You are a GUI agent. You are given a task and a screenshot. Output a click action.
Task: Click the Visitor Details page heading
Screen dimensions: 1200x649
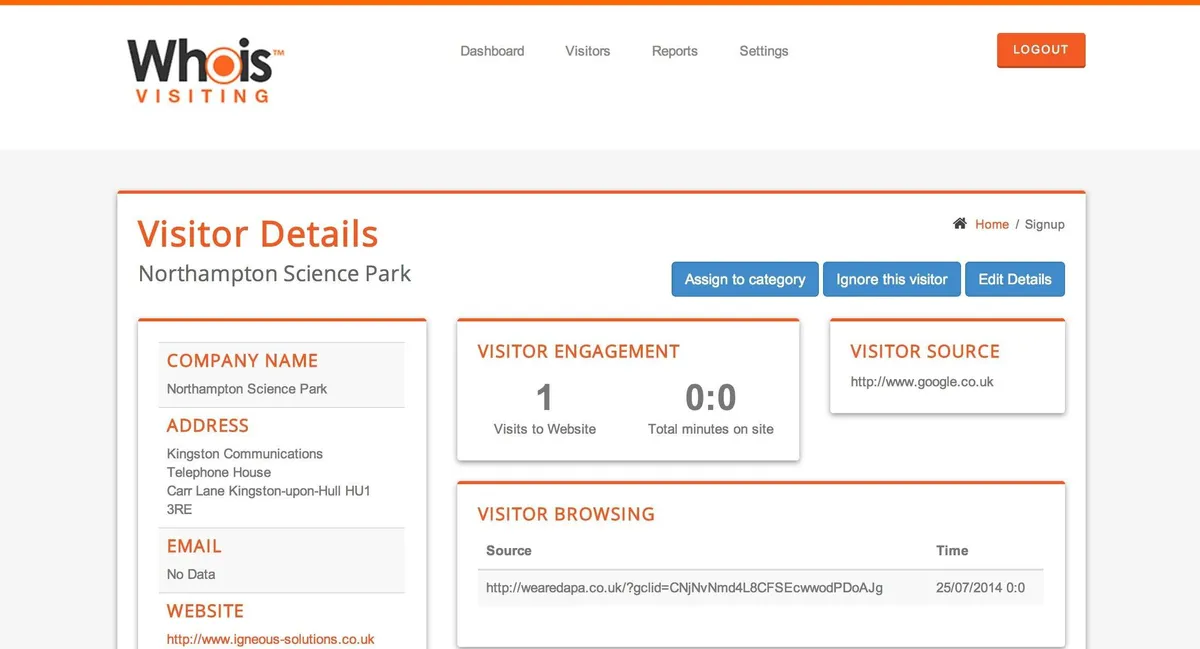coord(258,234)
